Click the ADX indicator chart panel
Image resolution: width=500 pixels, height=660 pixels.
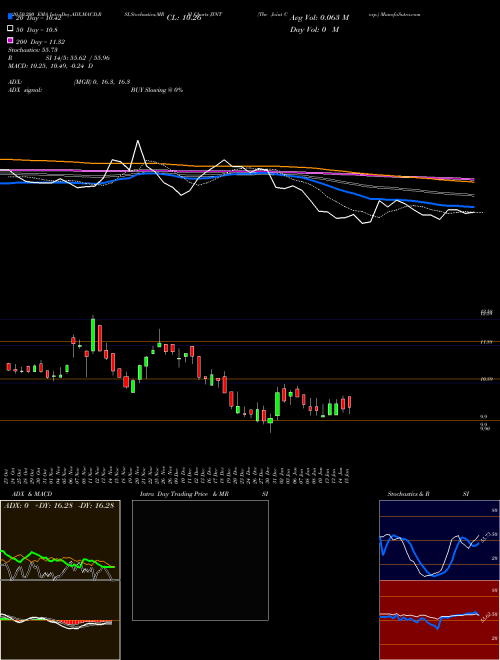click(x=60, y=540)
